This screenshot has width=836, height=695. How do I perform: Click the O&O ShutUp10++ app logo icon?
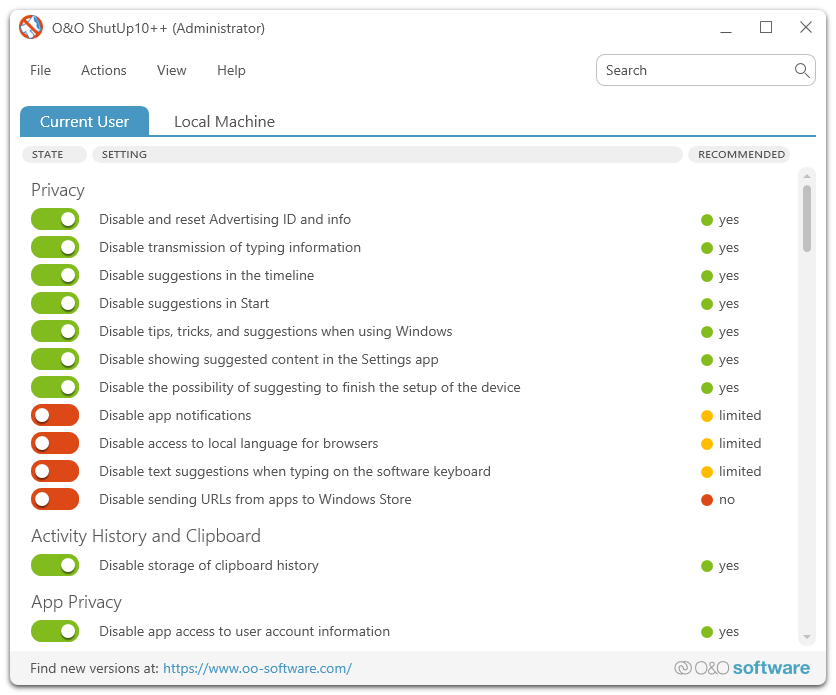[32, 28]
